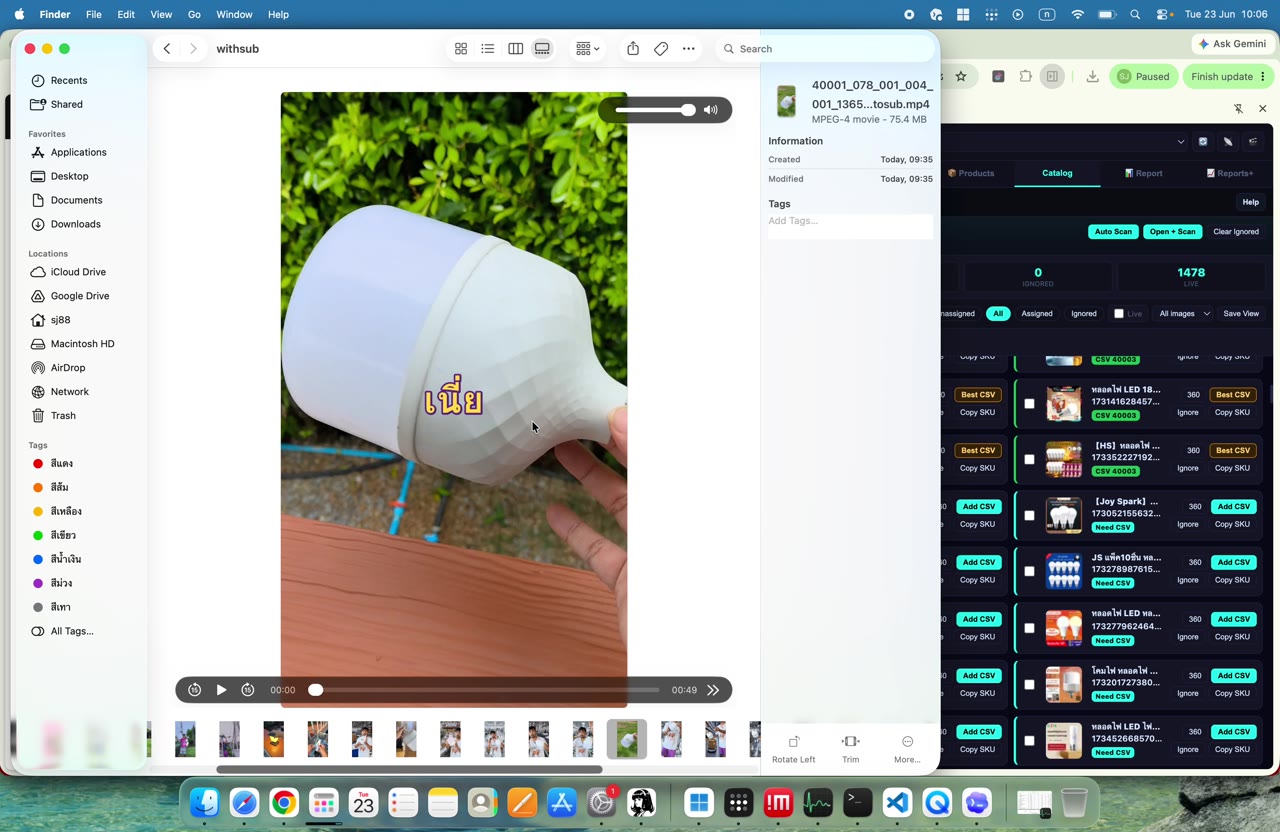This screenshot has height=832, width=1280.
Task: Launch Chrome from the Dock
Action: 284,803
